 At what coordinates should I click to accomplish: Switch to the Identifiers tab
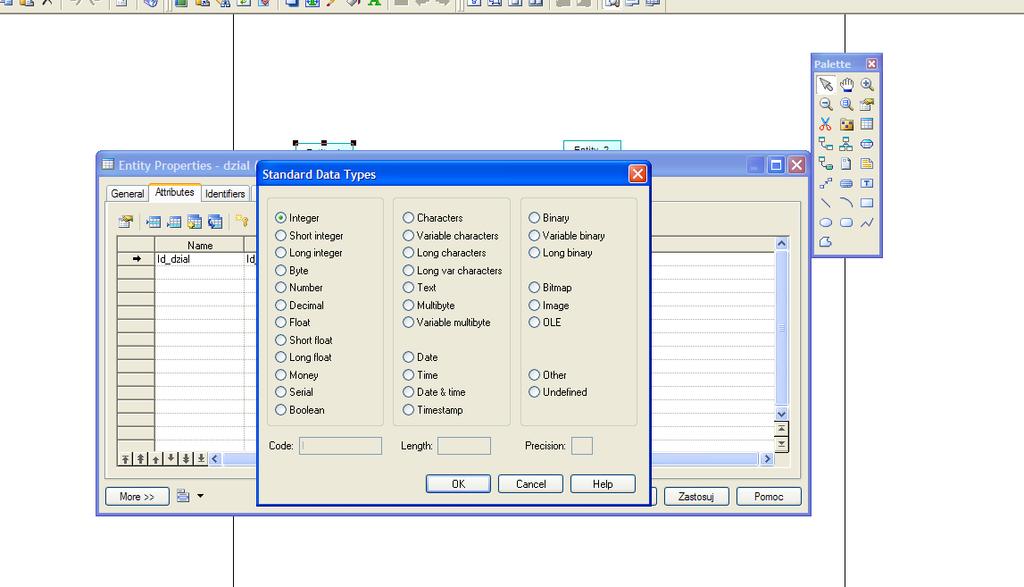tap(225, 194)
